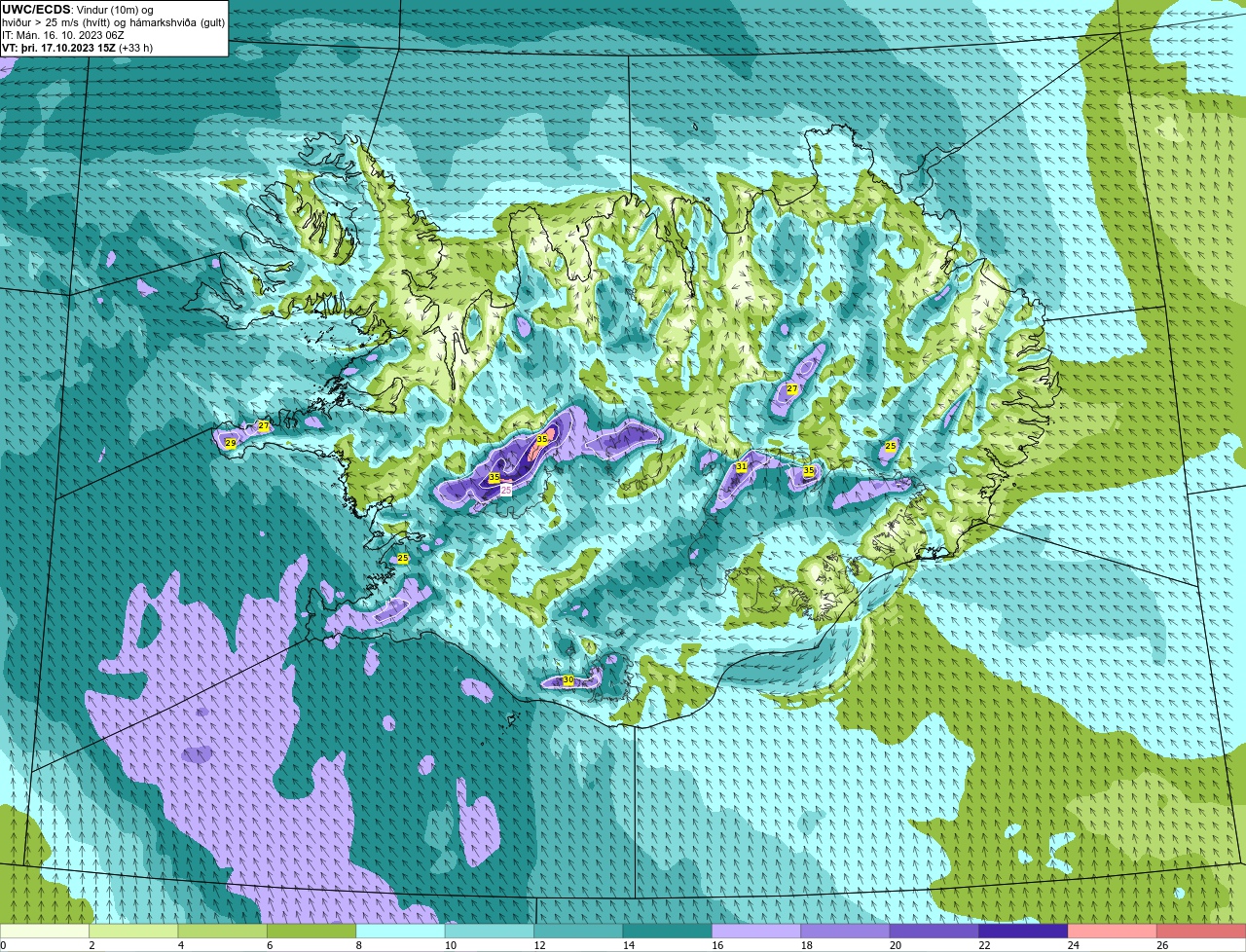The width and height of the screenshot is (1246, 952).
Task: Select the 16–18 m/s lavender legend swatch
Action: 756,932
